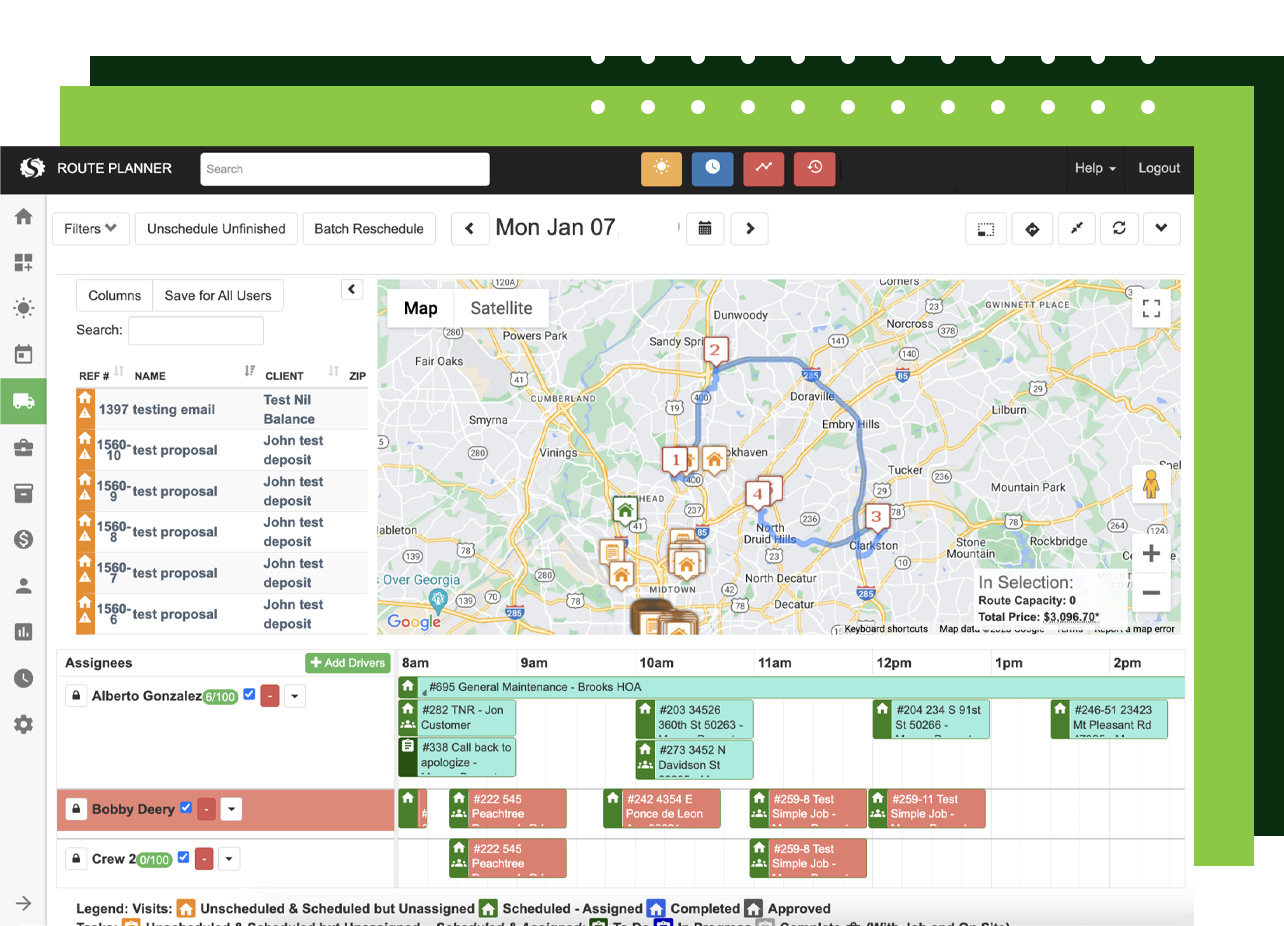Click the Add Drivers button
Screen dimensions: 1284x926
347,663
